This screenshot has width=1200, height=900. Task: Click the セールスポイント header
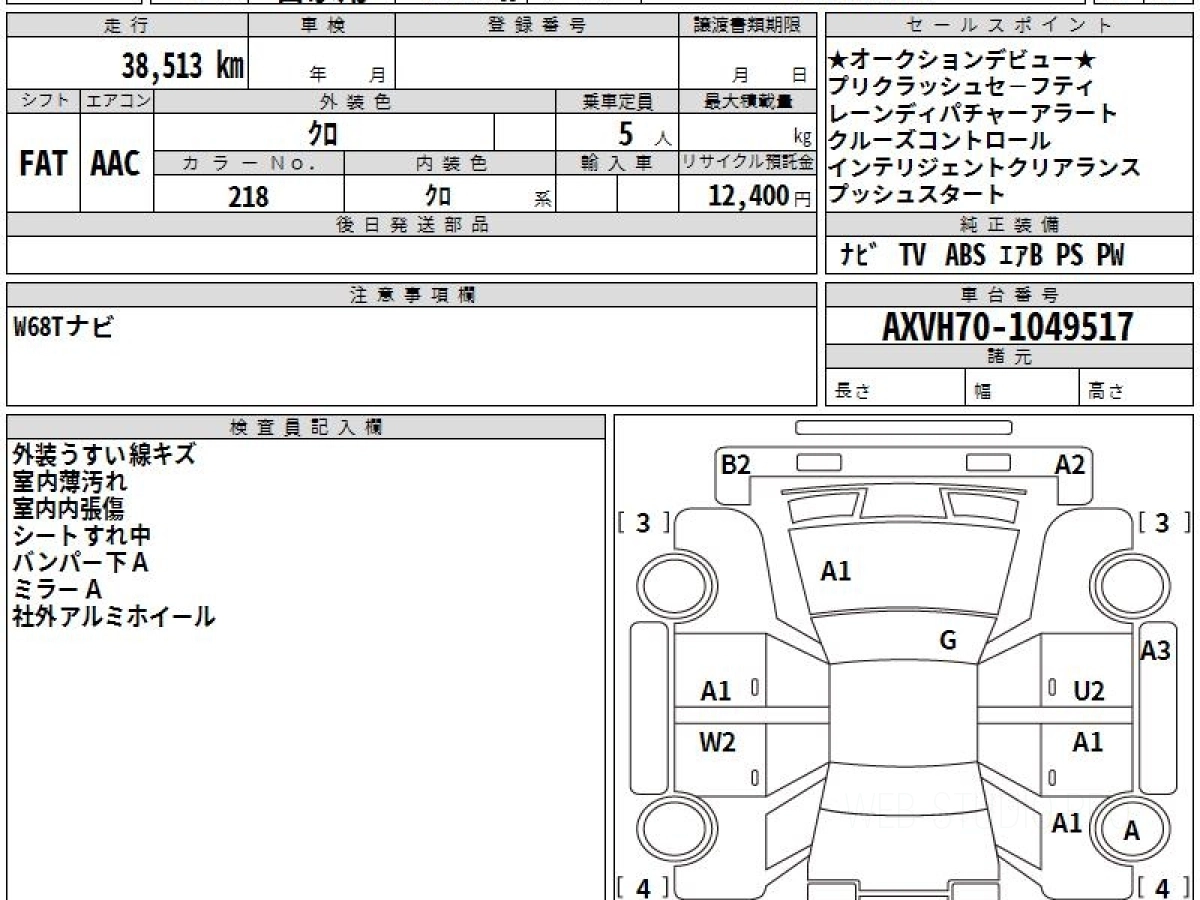coord(1010,26)
